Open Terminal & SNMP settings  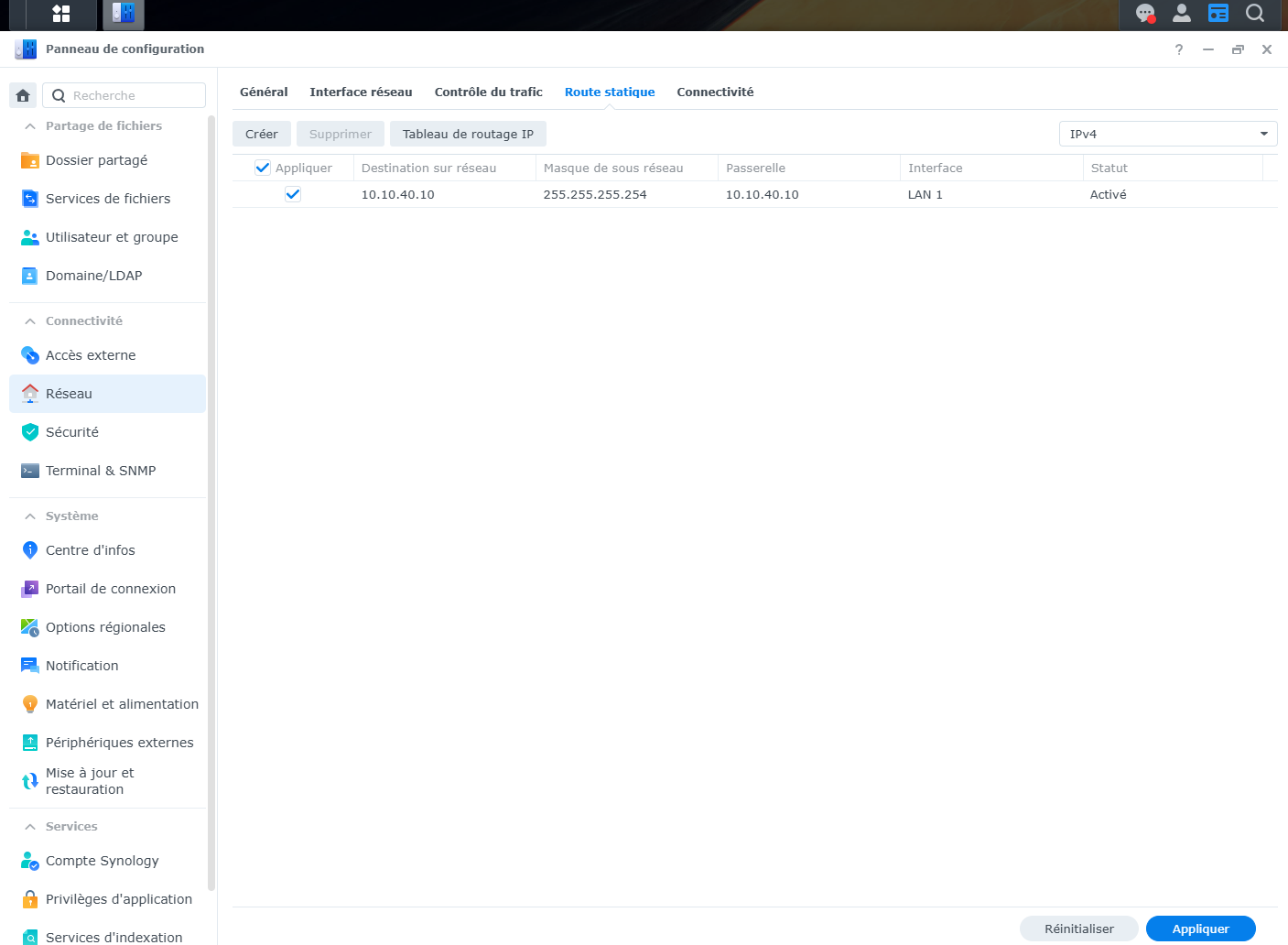101,471
